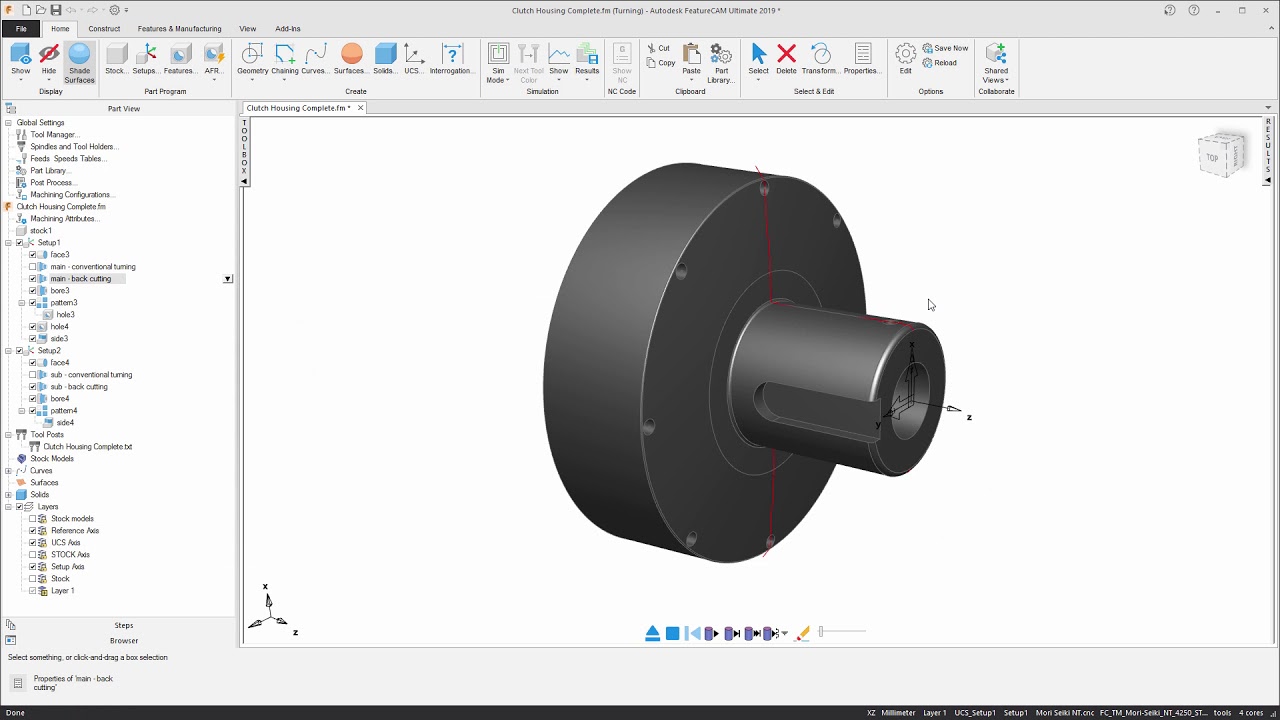Open the Setups tool
Image resolution: width=1280 pixels, height=720 pixels.
[x=146, y=60]
